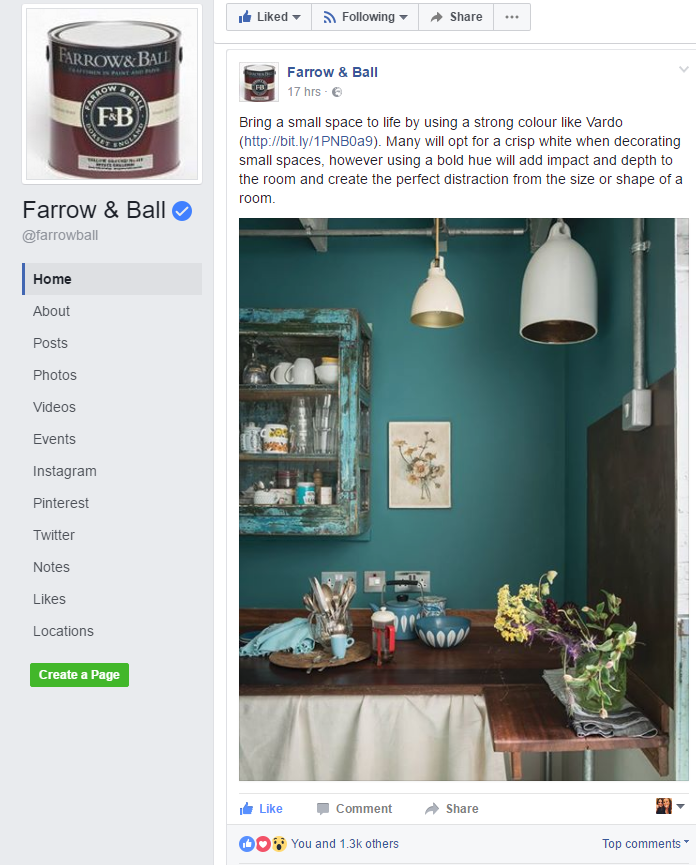The width and height of the screenshot is (696, 865).
Task: Click the small Farrow & Ball post avatar
Action: (x=259, y=82)
